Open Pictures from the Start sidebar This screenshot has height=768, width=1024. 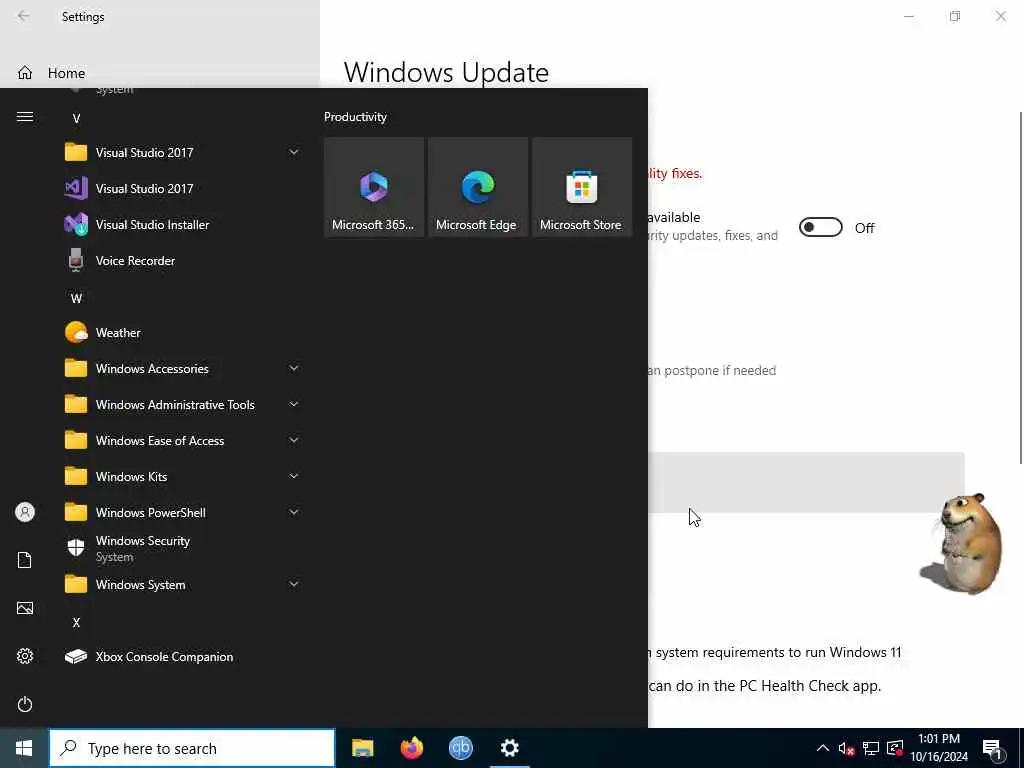25,609
